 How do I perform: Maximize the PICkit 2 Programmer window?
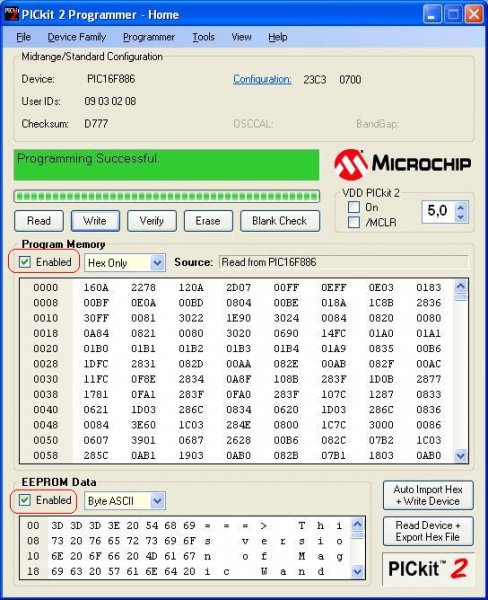[x=453, y=15]
